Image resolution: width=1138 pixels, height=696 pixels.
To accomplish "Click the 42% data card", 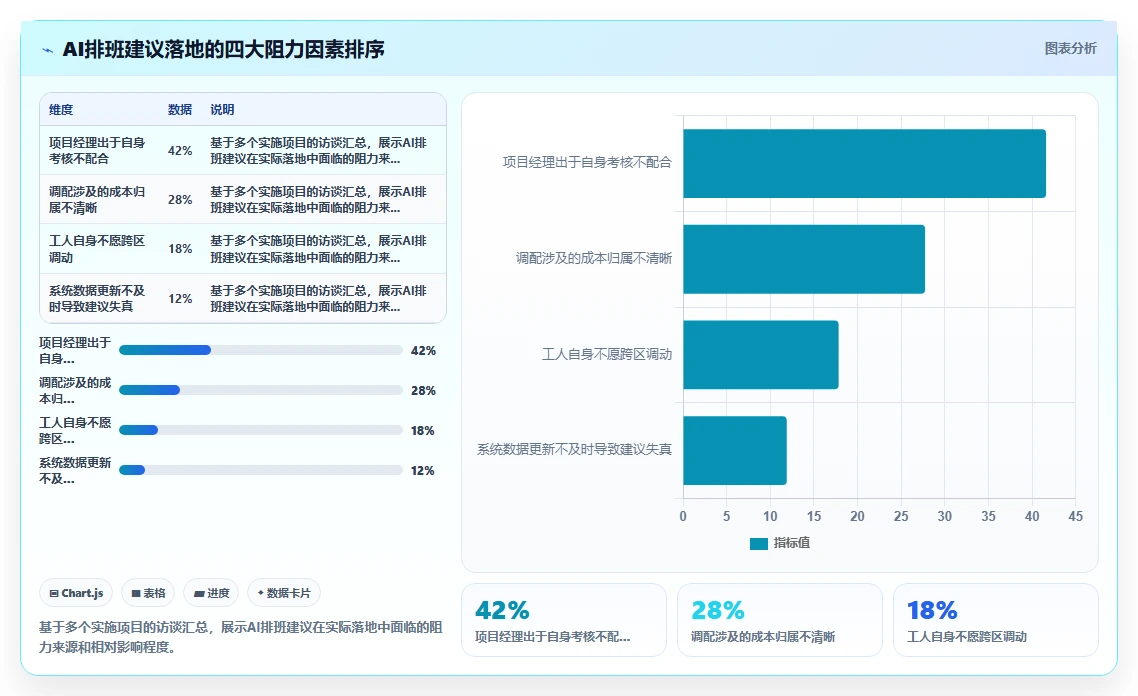I will pyautogui.click(x=564, y=620).
